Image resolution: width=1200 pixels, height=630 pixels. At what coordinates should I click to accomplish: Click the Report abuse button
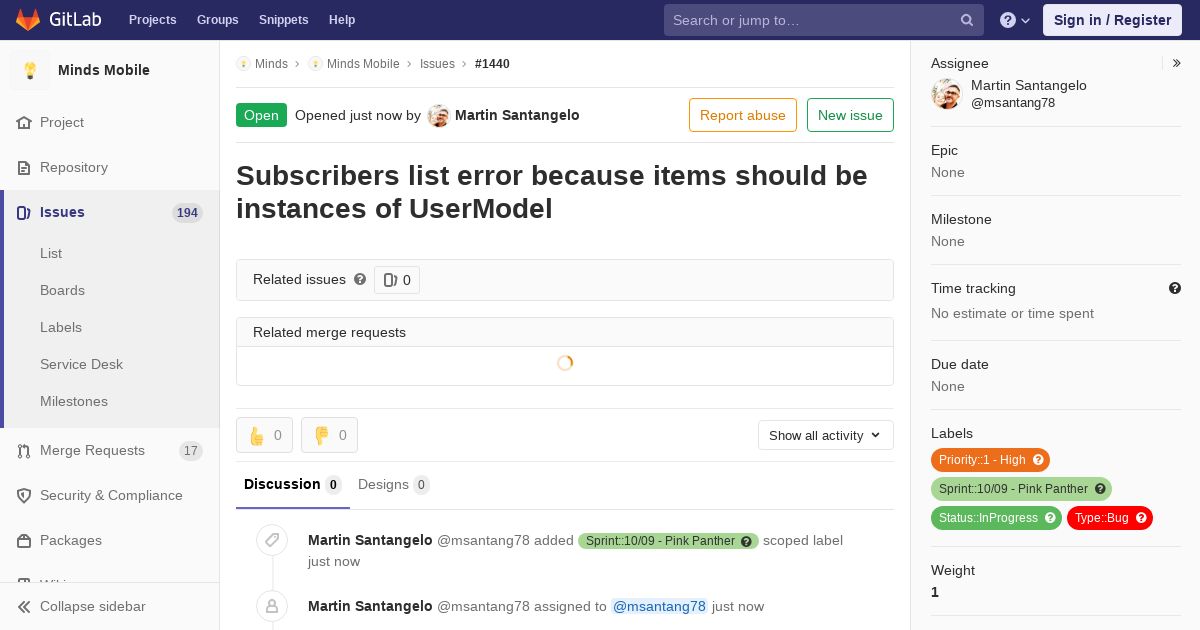coord(742,115)
